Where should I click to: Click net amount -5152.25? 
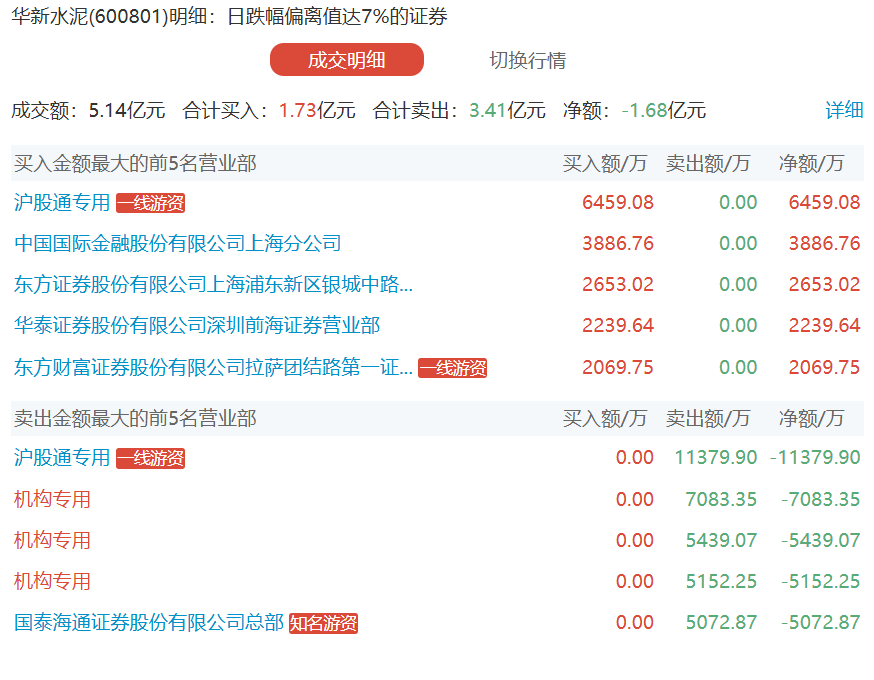[x=820, y=582]
